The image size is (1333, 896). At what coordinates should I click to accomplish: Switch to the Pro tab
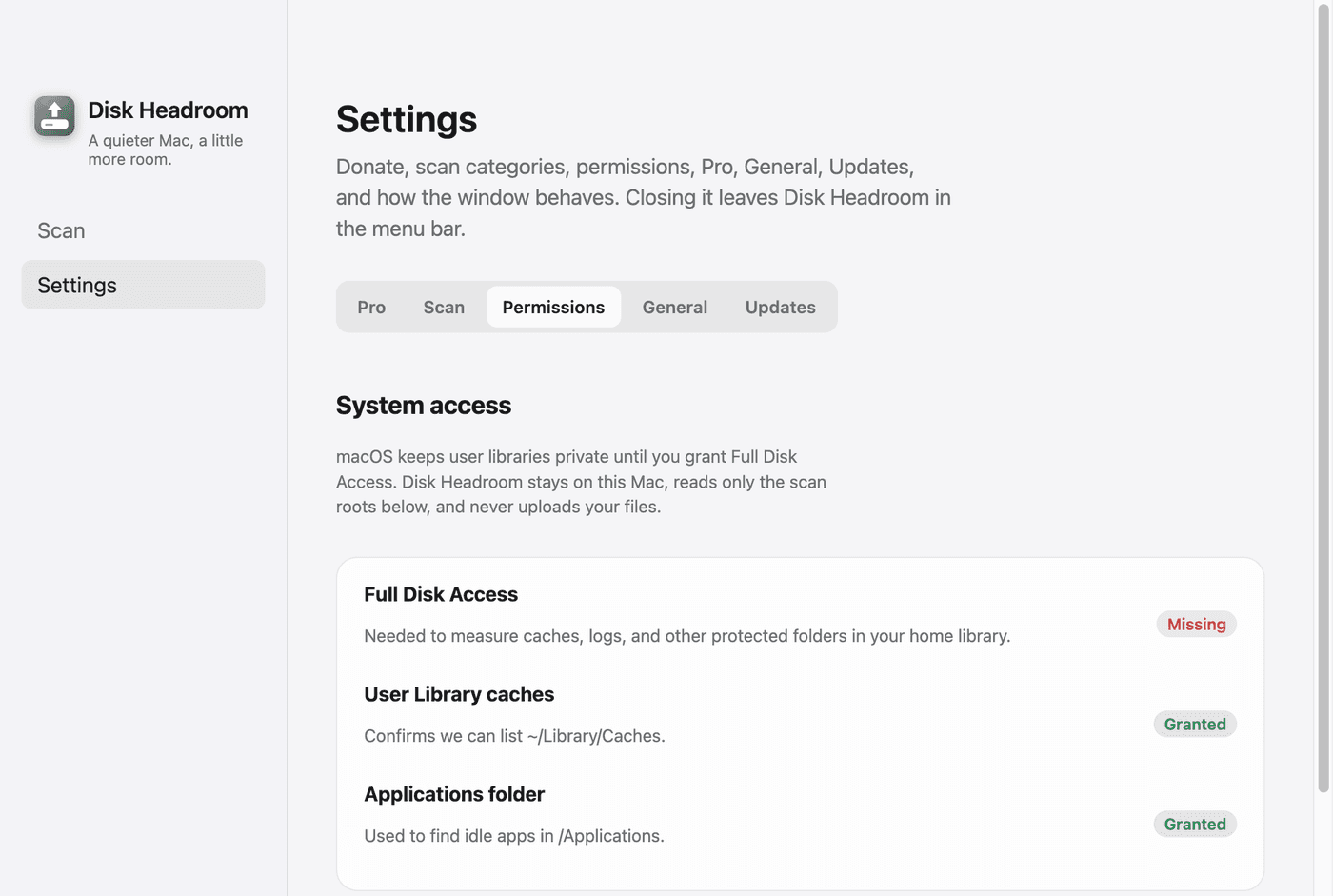371,307
